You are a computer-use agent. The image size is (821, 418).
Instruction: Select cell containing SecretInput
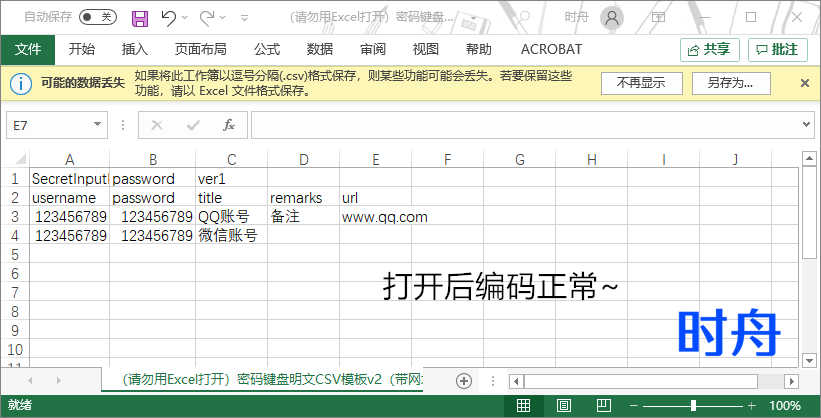click(x=70, y=179)
